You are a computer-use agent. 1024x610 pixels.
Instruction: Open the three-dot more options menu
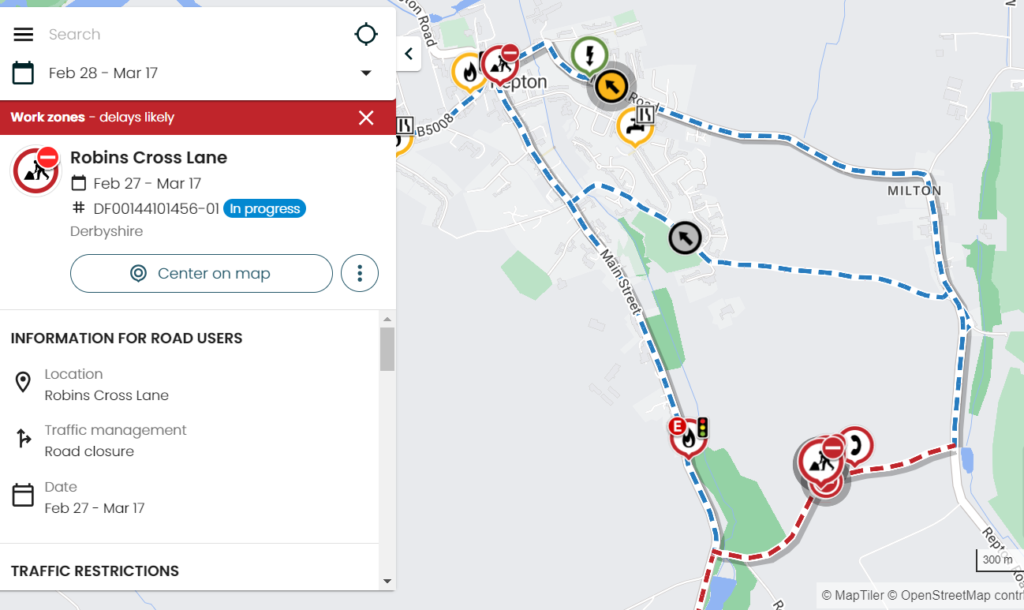[x=360, y=273]
